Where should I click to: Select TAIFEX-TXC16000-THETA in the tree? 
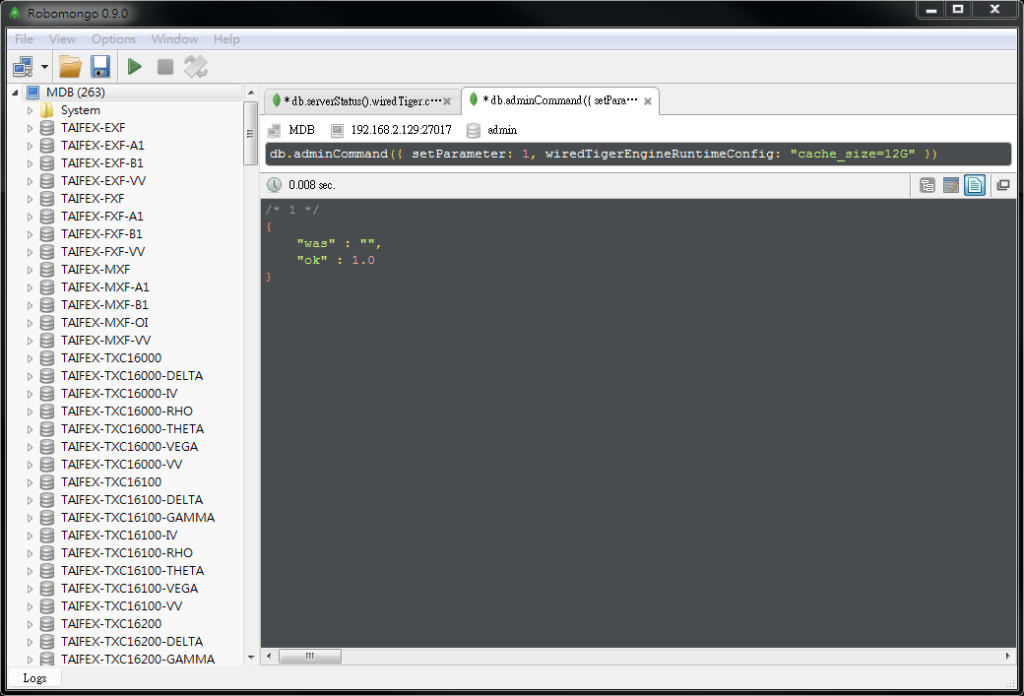(x=133, y=429)
